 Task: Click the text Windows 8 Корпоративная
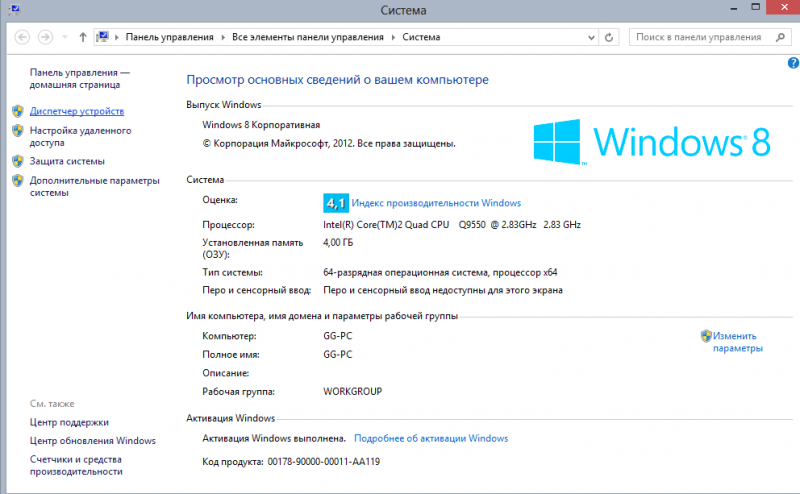click(x=261, y=125)
